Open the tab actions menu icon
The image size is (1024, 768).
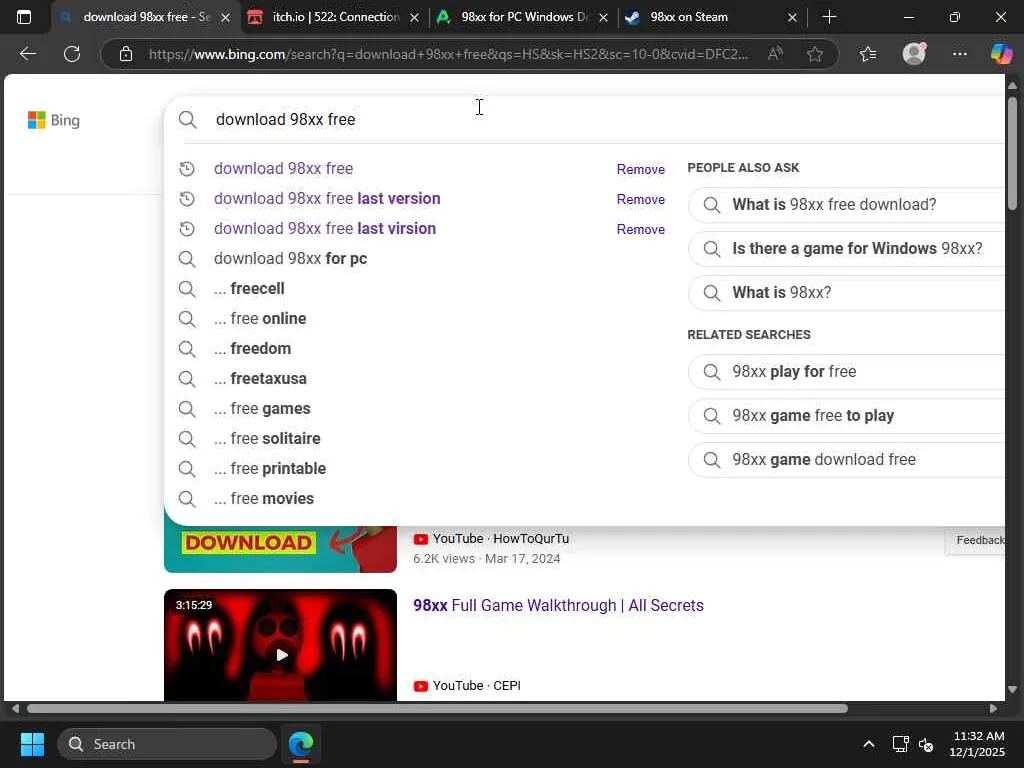click(x=24, y=17)
